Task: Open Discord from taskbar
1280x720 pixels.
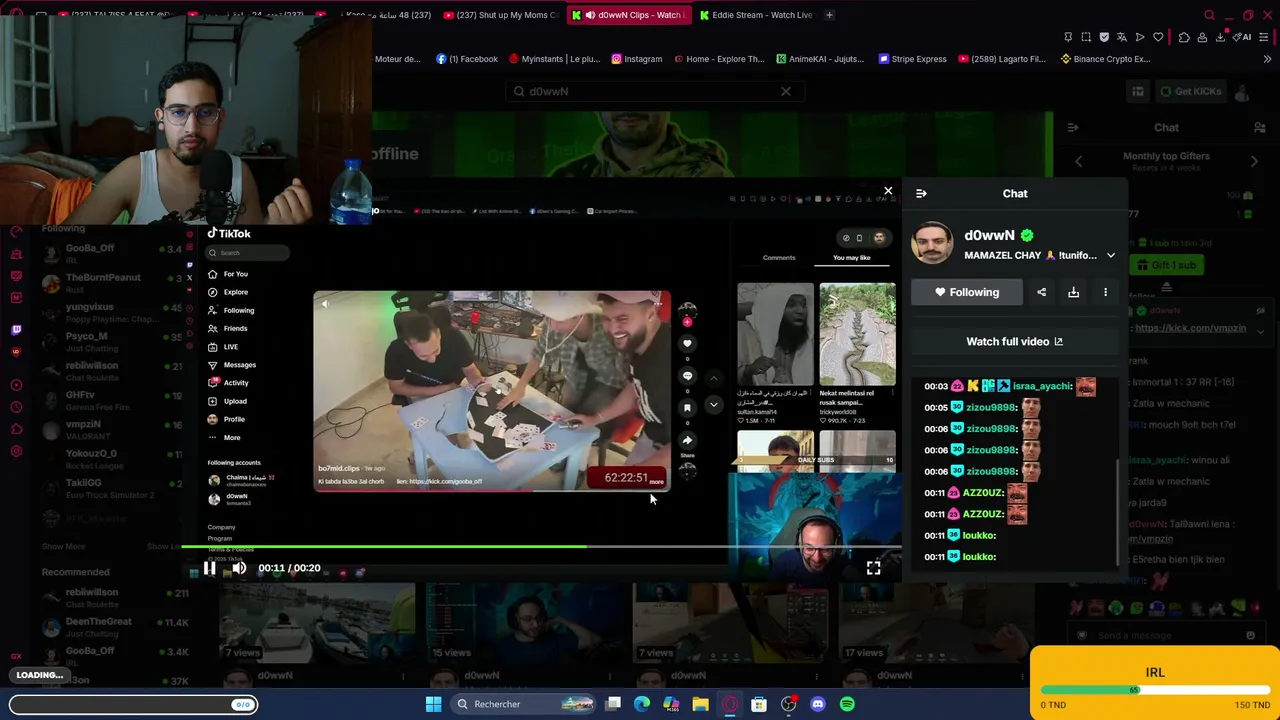Action: [x=818, y=704]
